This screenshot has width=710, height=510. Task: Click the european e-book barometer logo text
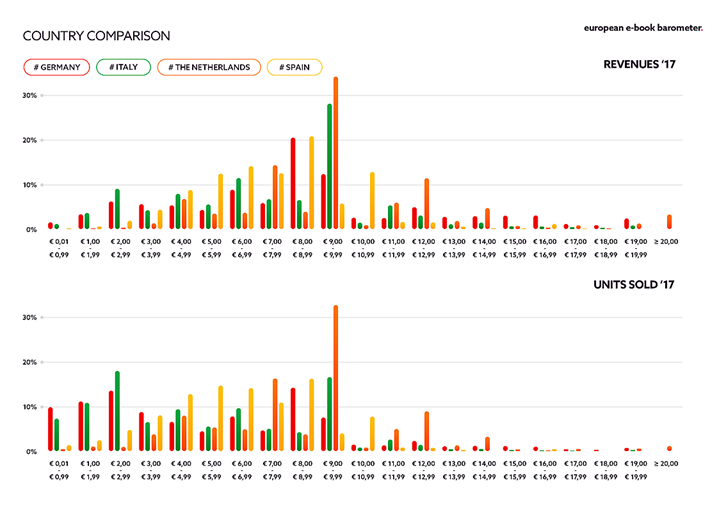click(x=643, y=28)
